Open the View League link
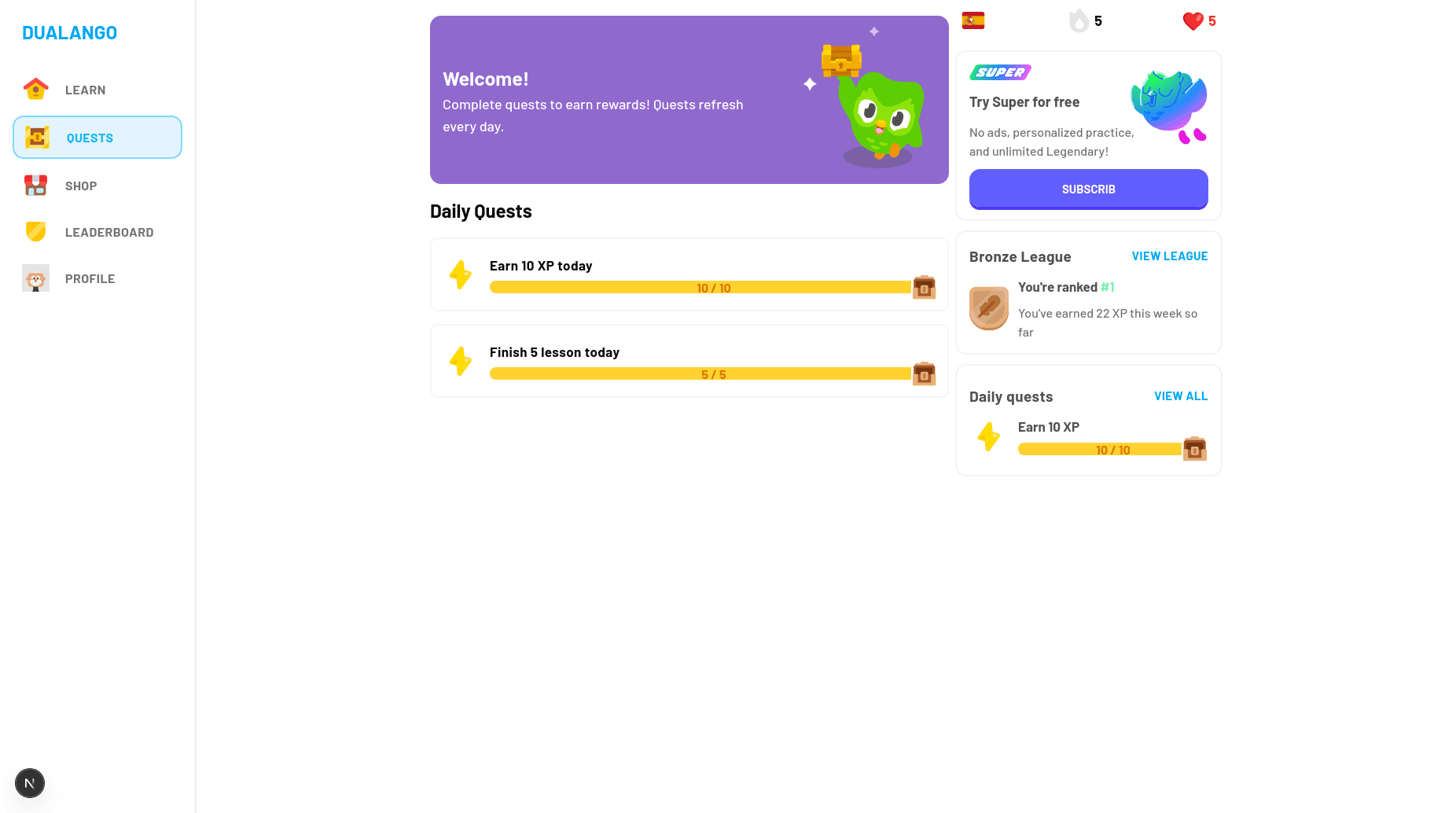The width and height of the screenshot is (1456, 813). click(x=1169, y=256)
